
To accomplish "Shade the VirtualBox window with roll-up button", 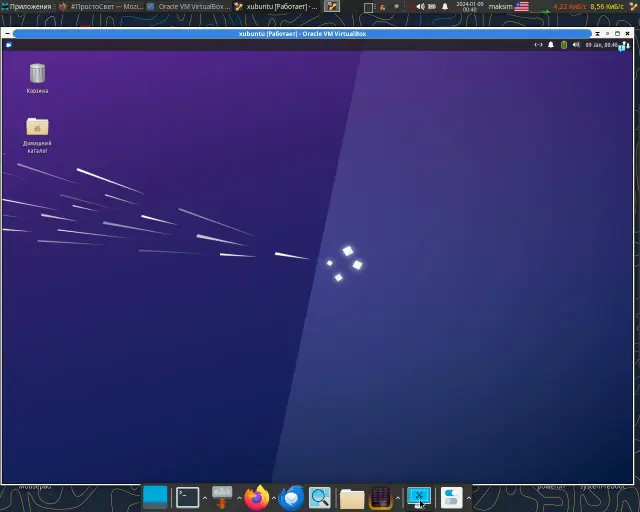I will pos(597,33).
